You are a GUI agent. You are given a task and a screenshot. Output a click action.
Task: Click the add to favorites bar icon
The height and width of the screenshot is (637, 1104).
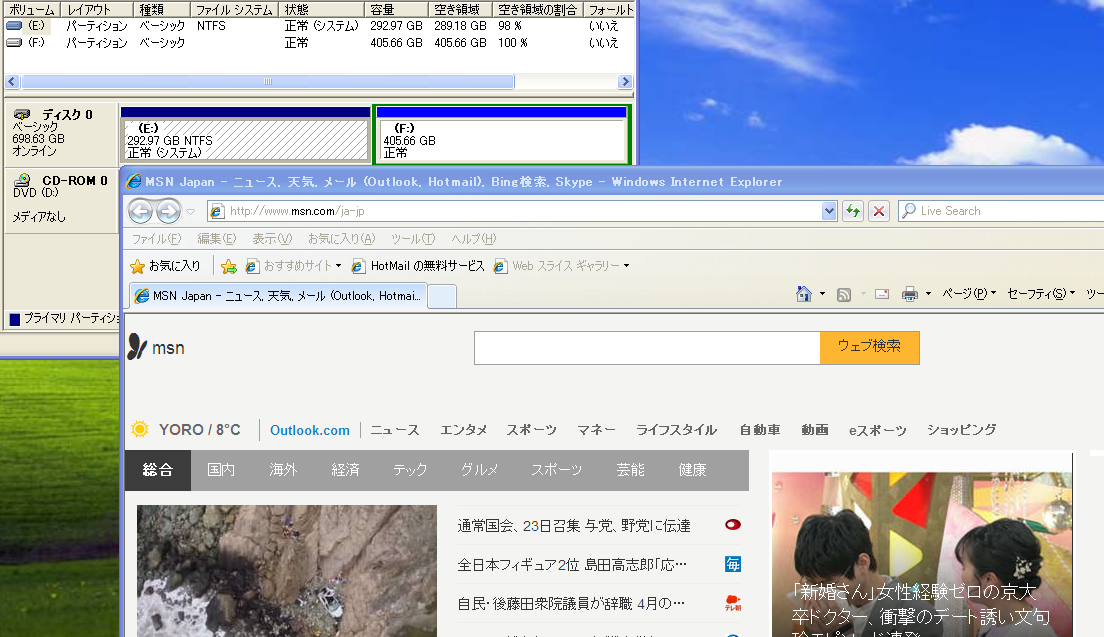[229, 266]
